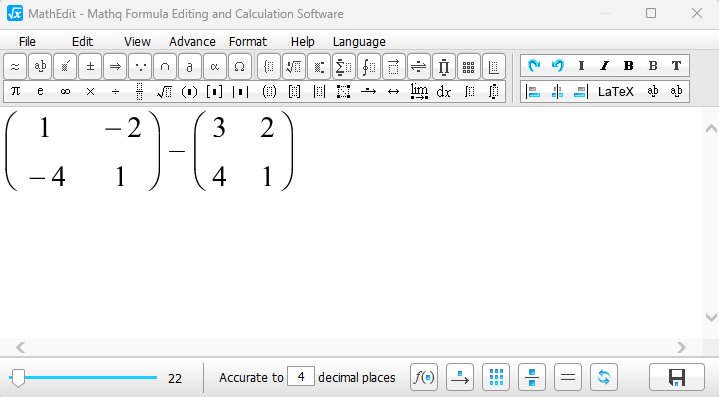Click the arrow substitution calculation button
This screenshot has height=397, width=719.
click(x=460, y=377)
